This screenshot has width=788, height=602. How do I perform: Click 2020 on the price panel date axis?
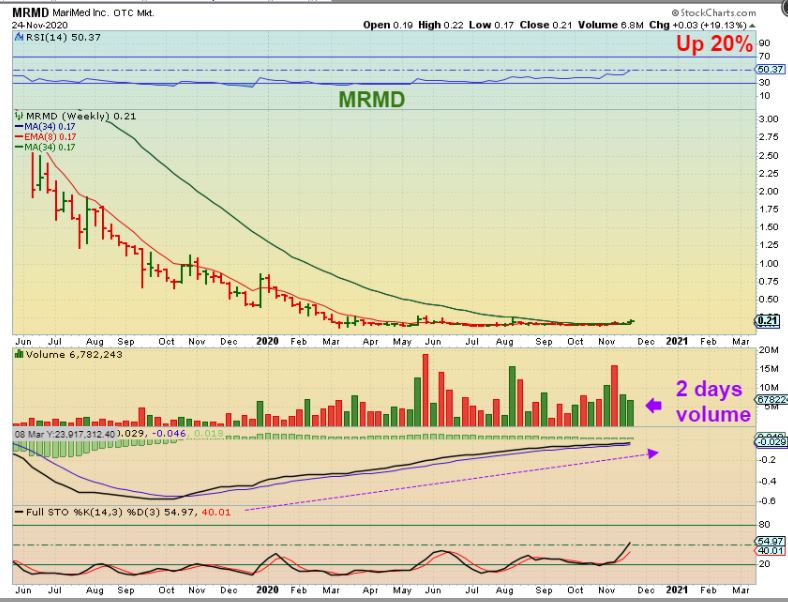(x=267, y=341)
